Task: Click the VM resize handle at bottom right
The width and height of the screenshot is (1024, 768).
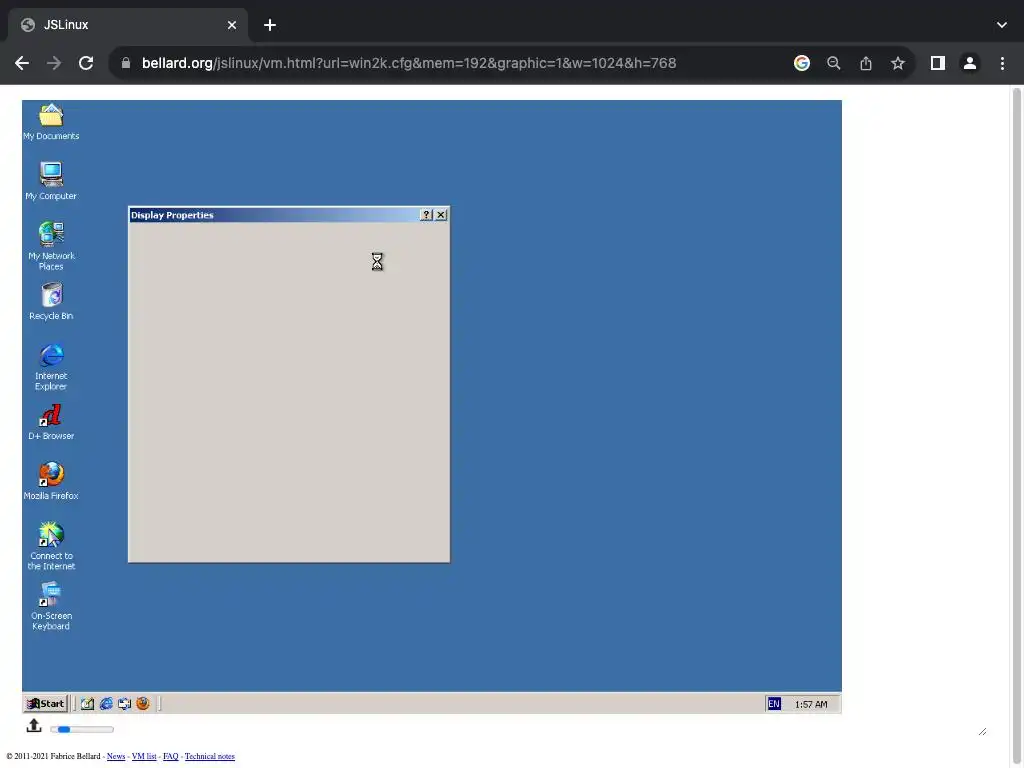Action: click(982, 731)
